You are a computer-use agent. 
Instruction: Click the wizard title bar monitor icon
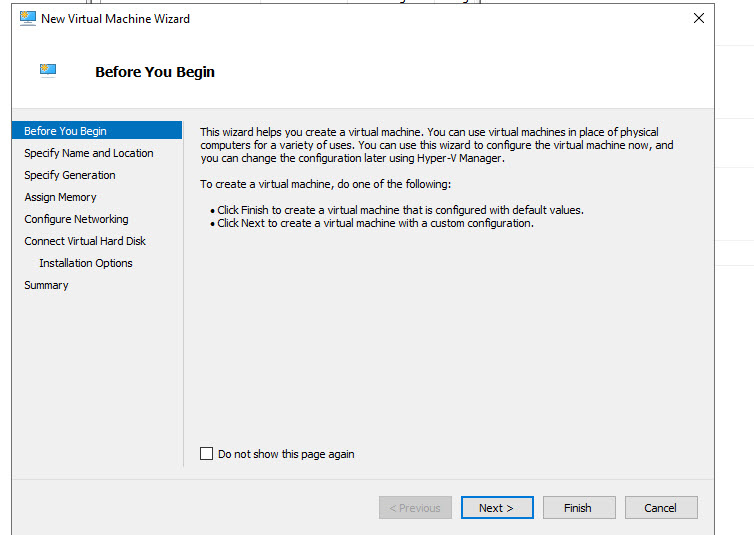coord(28,18)
